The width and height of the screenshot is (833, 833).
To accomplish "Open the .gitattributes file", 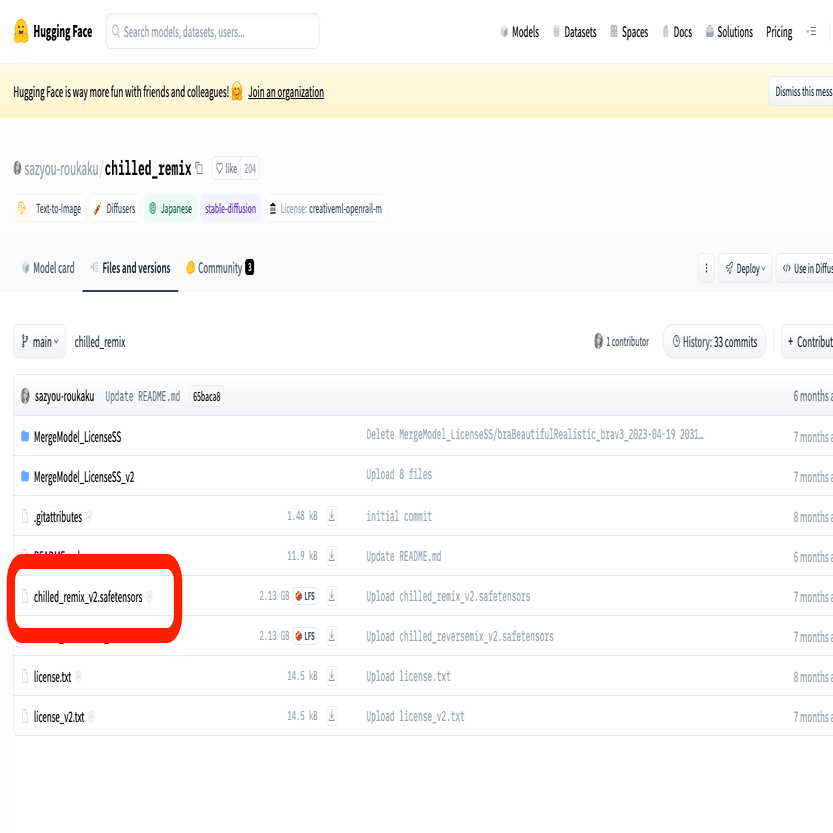I will pyautogui.click(x=58, y=516).
